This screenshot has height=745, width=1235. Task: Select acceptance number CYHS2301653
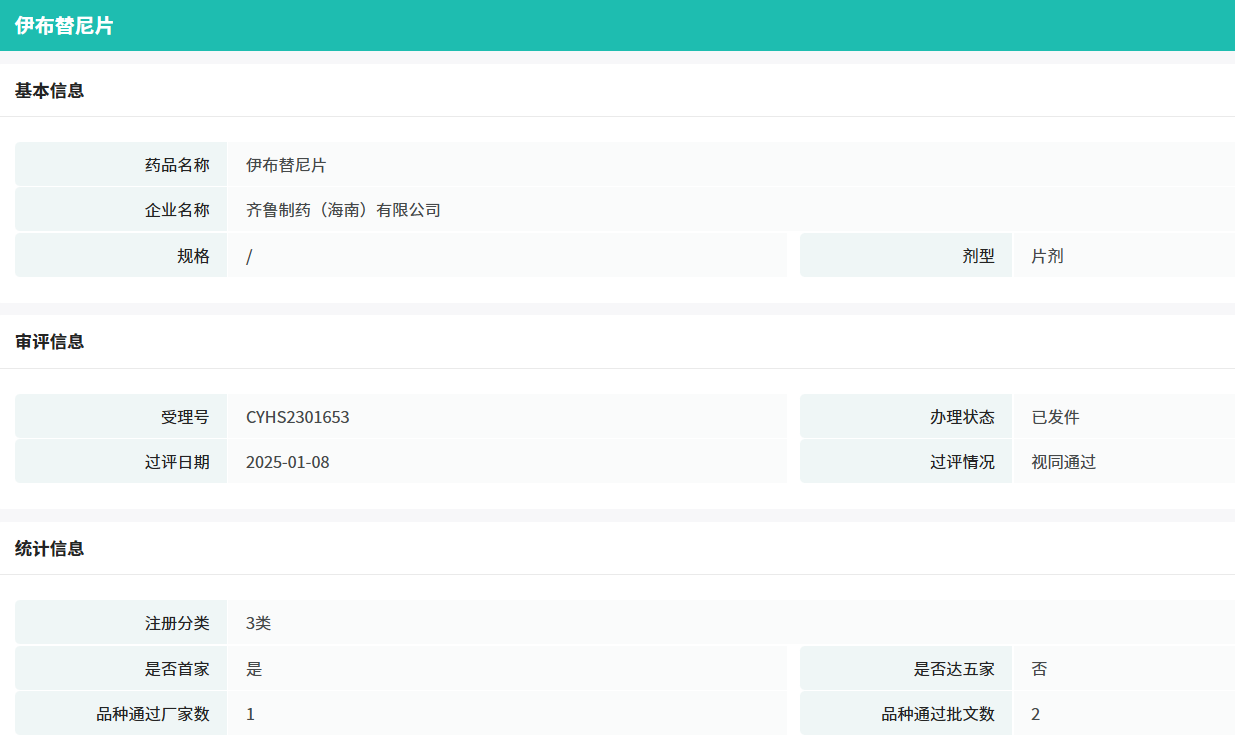click(x=298, y=417)
